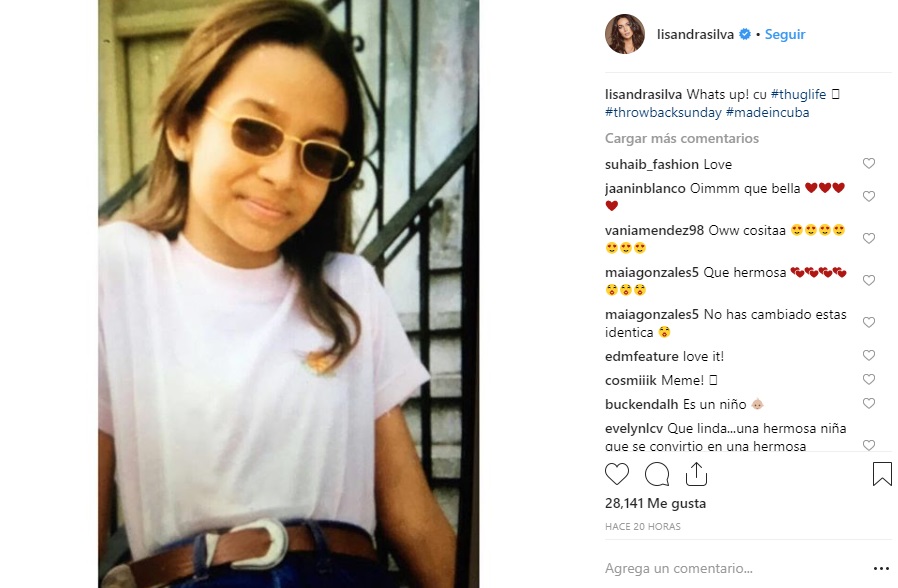This screenshot has width=898, height=588.
Task: Save the post with the bookmark icon
Action: (x=881, y=474)
